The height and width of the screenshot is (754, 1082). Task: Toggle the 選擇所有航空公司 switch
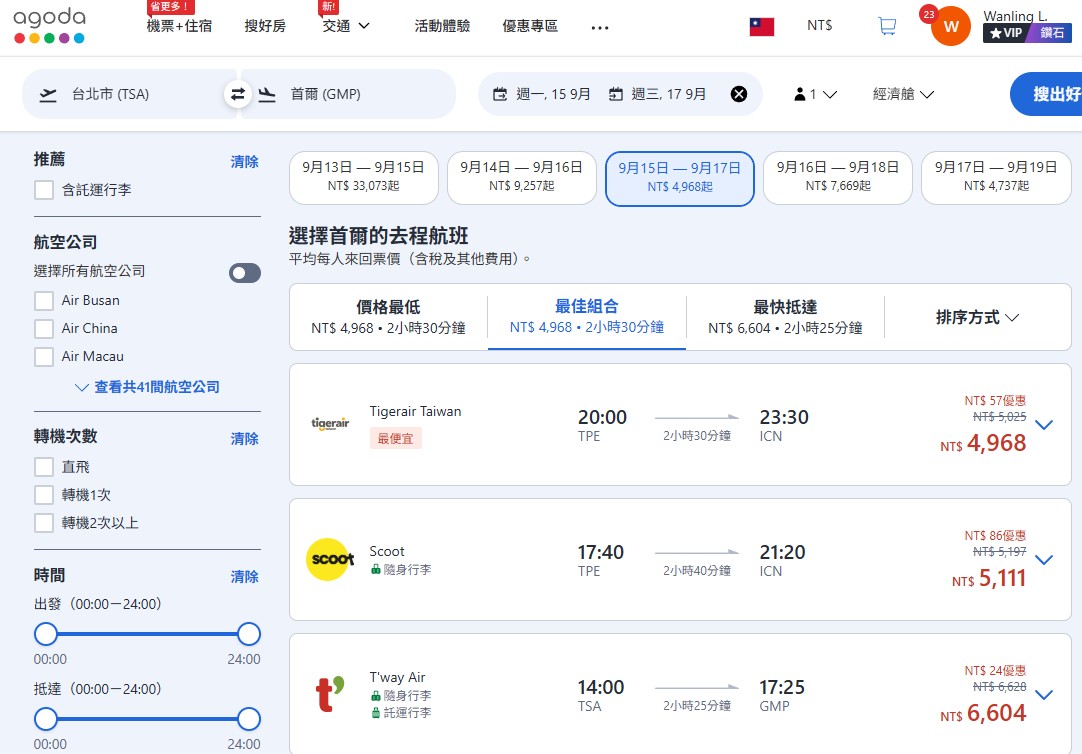245,273
